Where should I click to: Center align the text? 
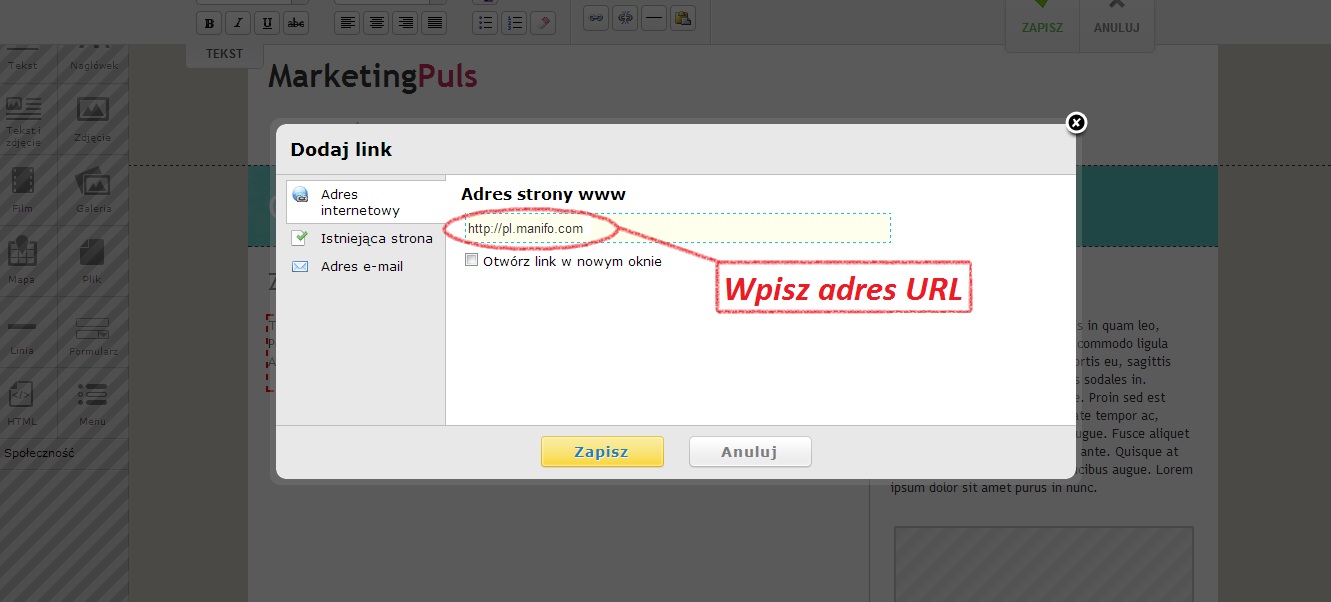point(376,23)
